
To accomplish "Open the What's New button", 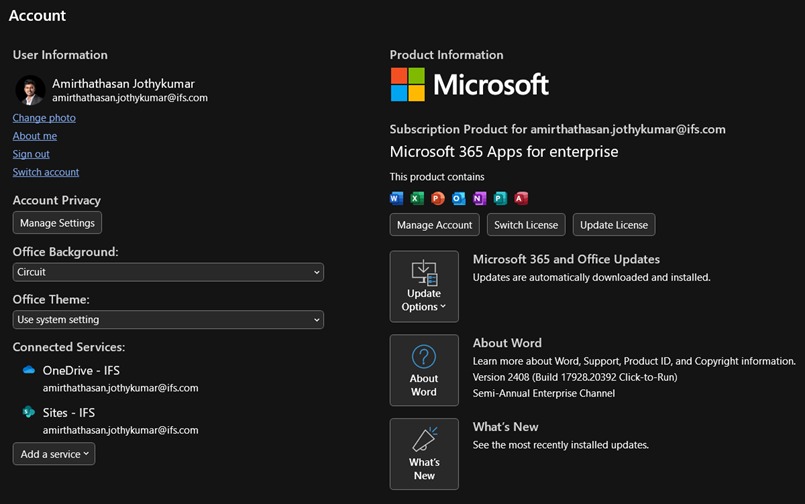I will tap(424, 454).
